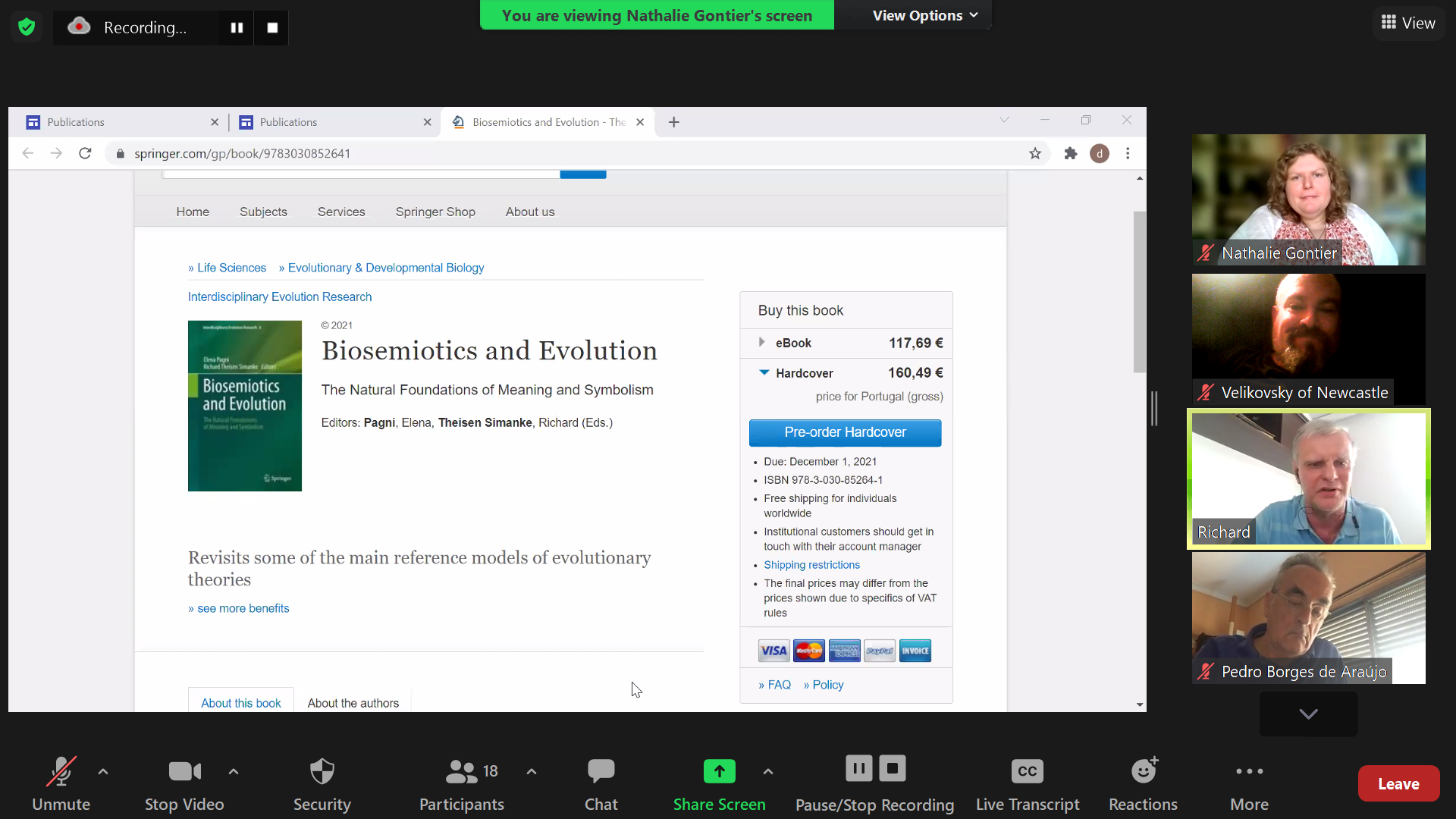Open the Springer Shop menu item
Viewport: 1456px width, 819px height.
[435, 212]
